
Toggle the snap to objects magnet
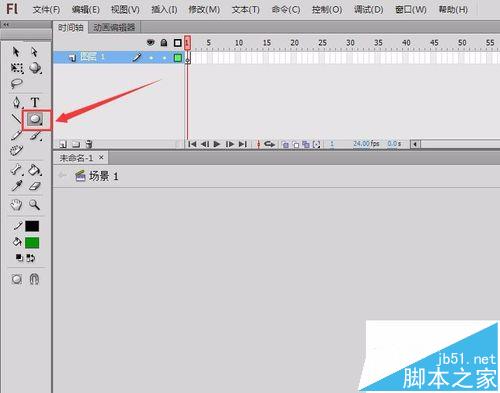34,279
